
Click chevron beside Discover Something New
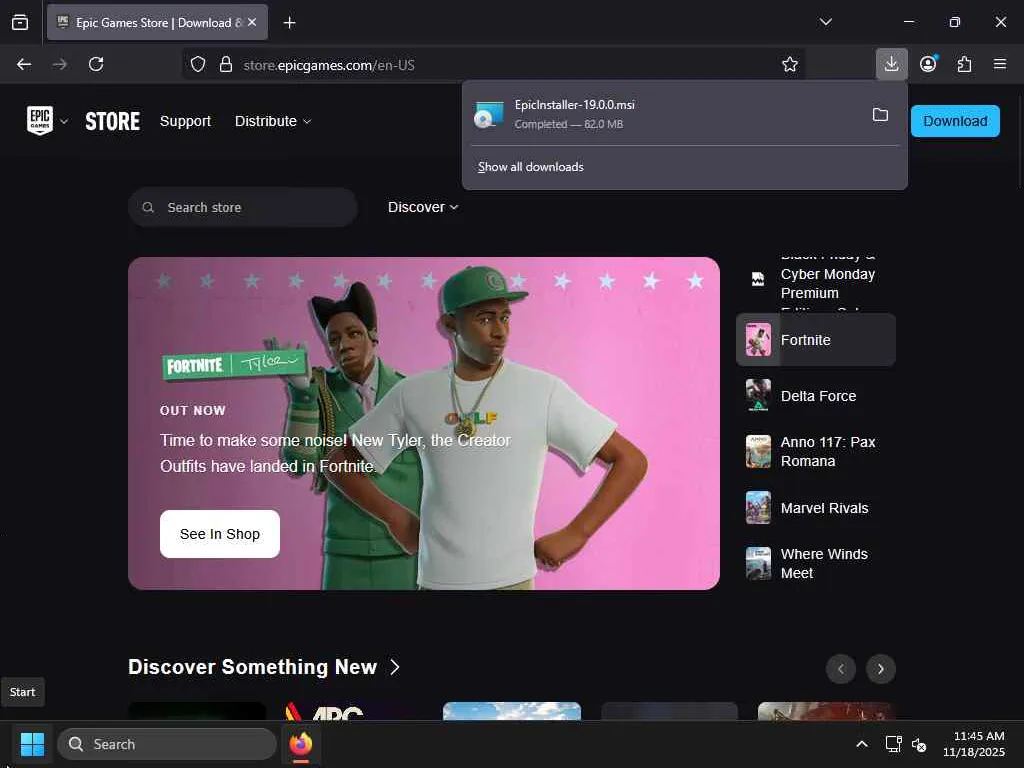pos(394,667)
